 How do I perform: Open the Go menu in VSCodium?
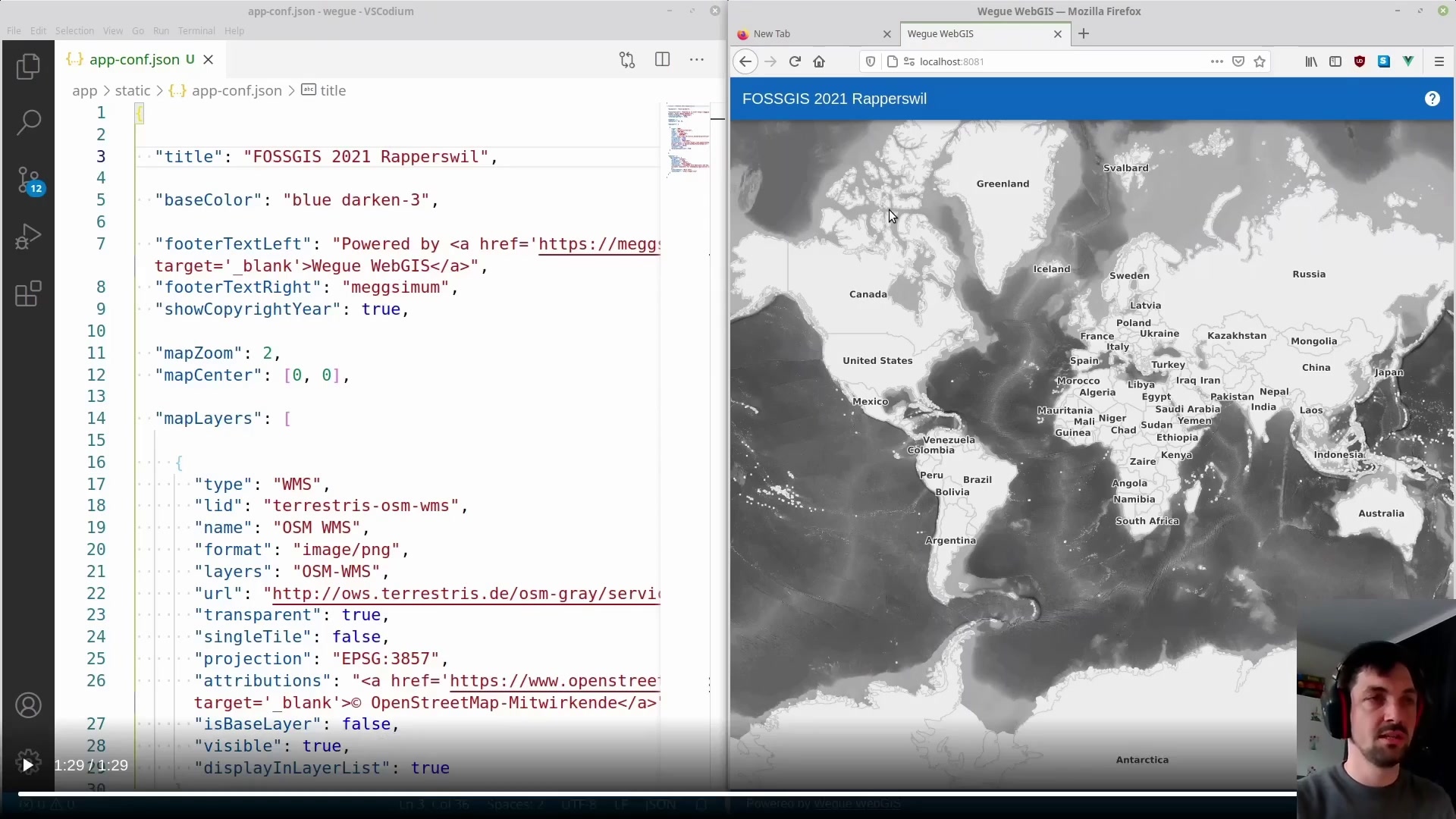click(x=138, y=31)
